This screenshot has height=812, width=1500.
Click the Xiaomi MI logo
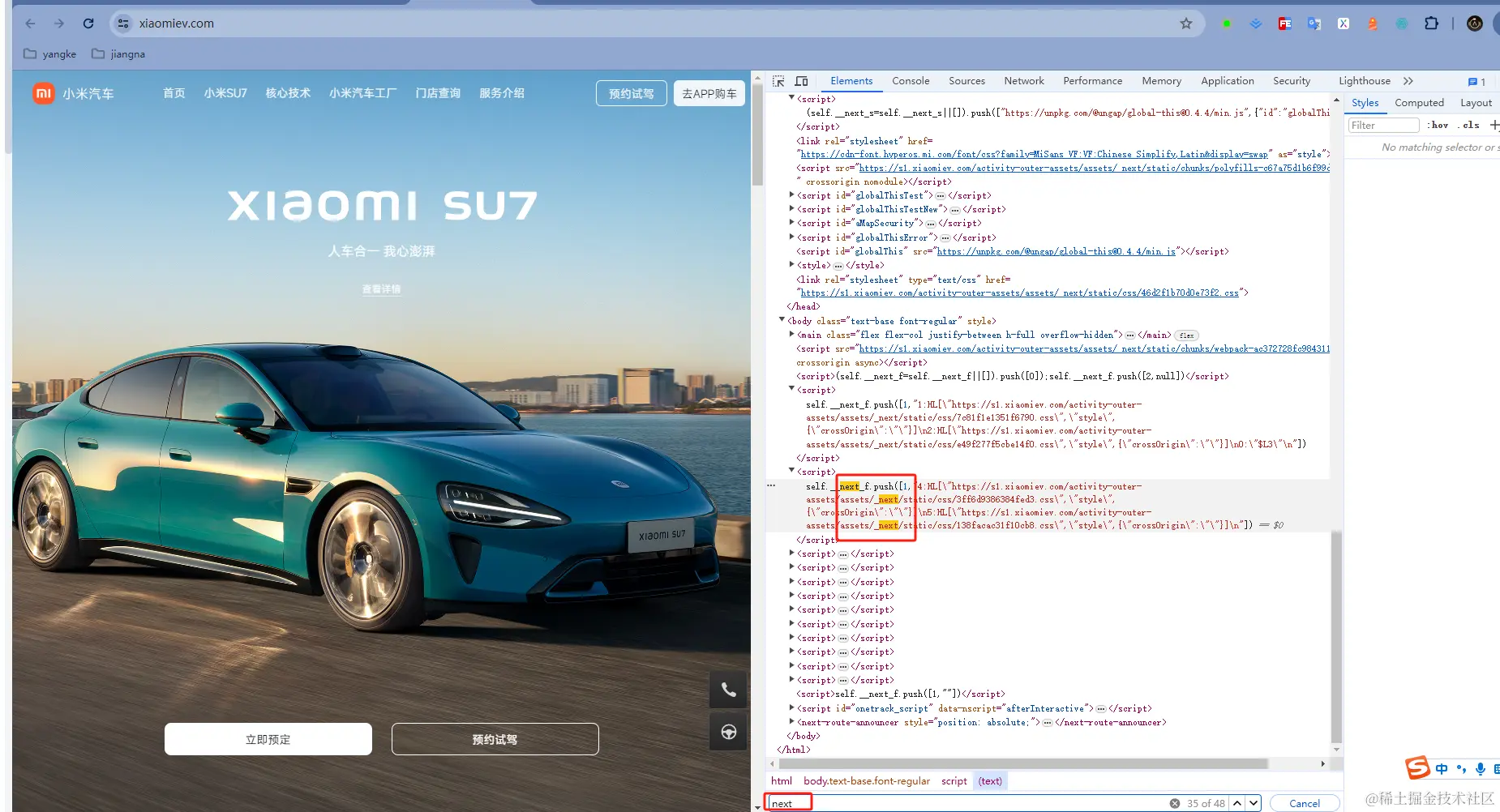tap(43, 93)
